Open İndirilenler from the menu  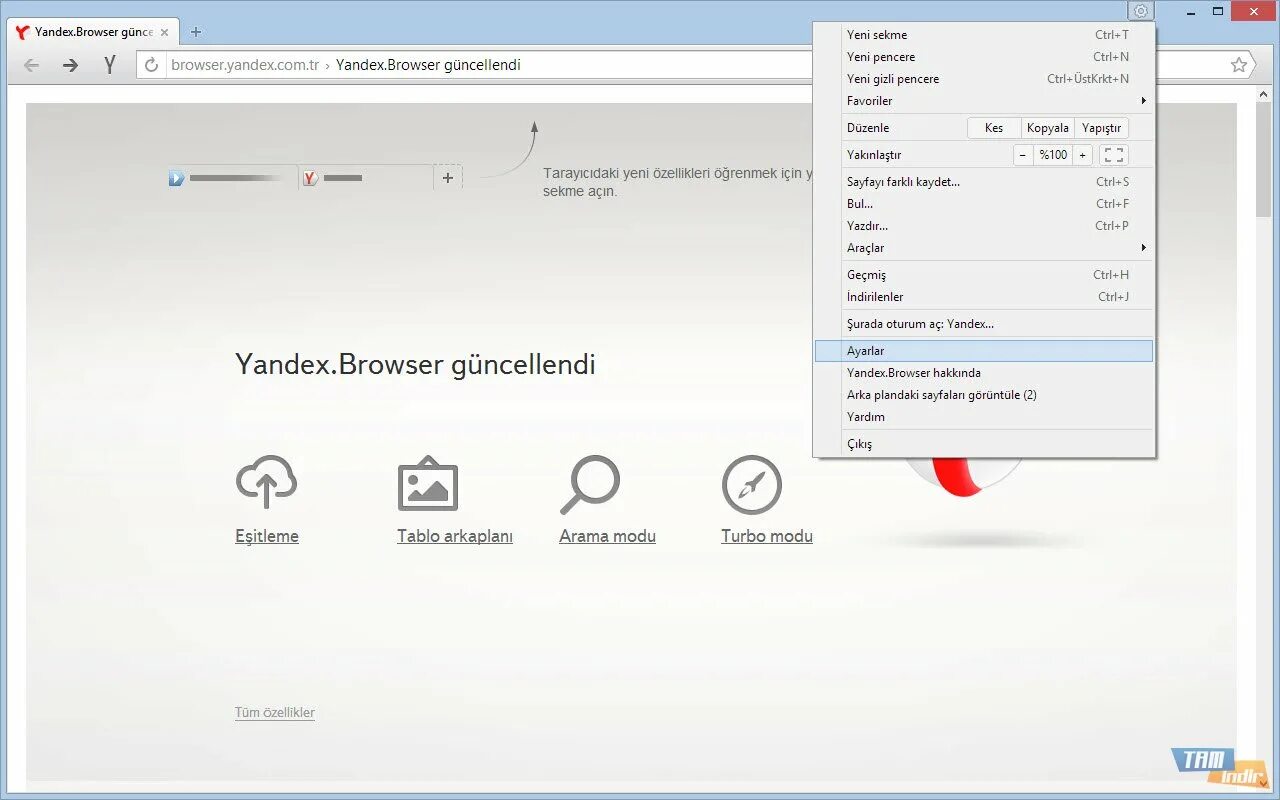tap(985, 297)
